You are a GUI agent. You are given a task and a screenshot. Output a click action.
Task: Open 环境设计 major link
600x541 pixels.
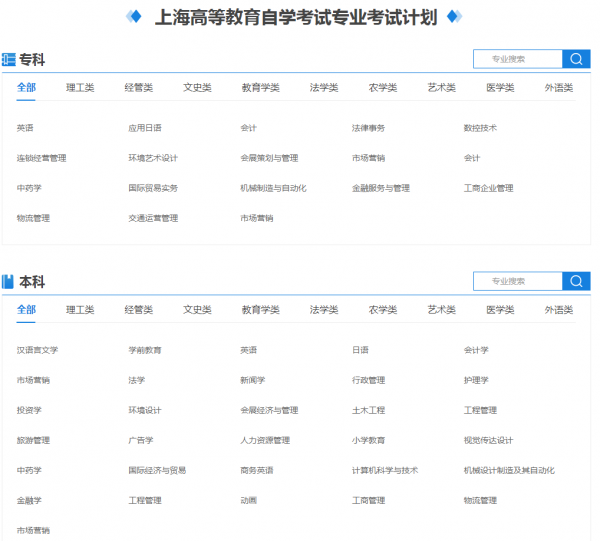tap(145, 410)
